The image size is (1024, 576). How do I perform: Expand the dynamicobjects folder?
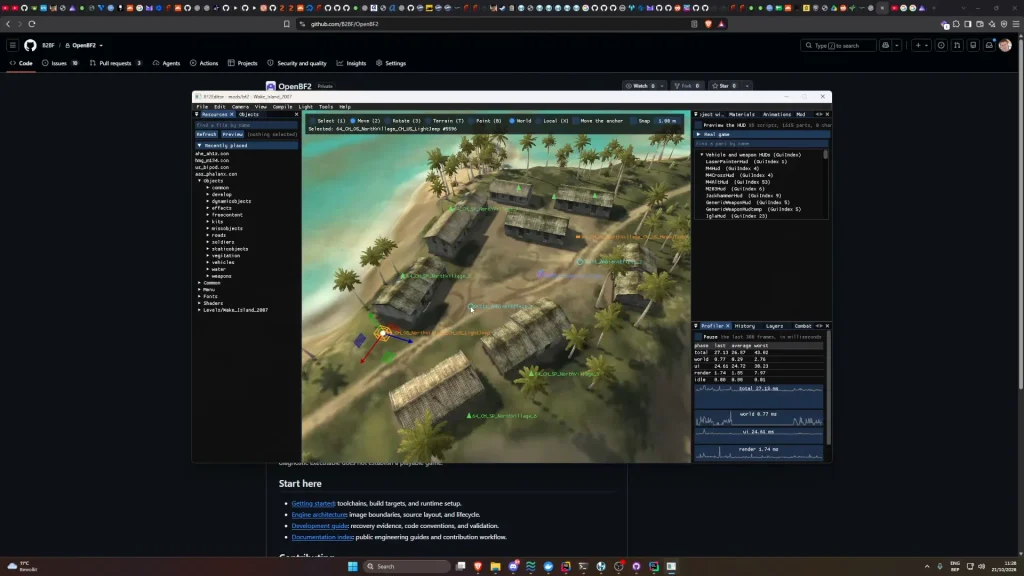click(x=208, y=201)
